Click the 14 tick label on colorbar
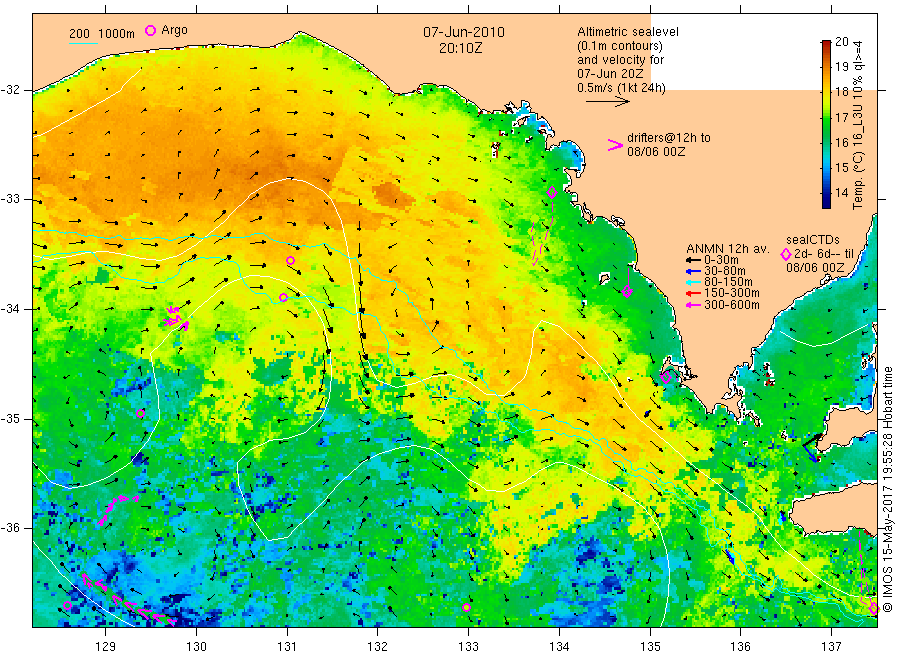 coord(842,192)
